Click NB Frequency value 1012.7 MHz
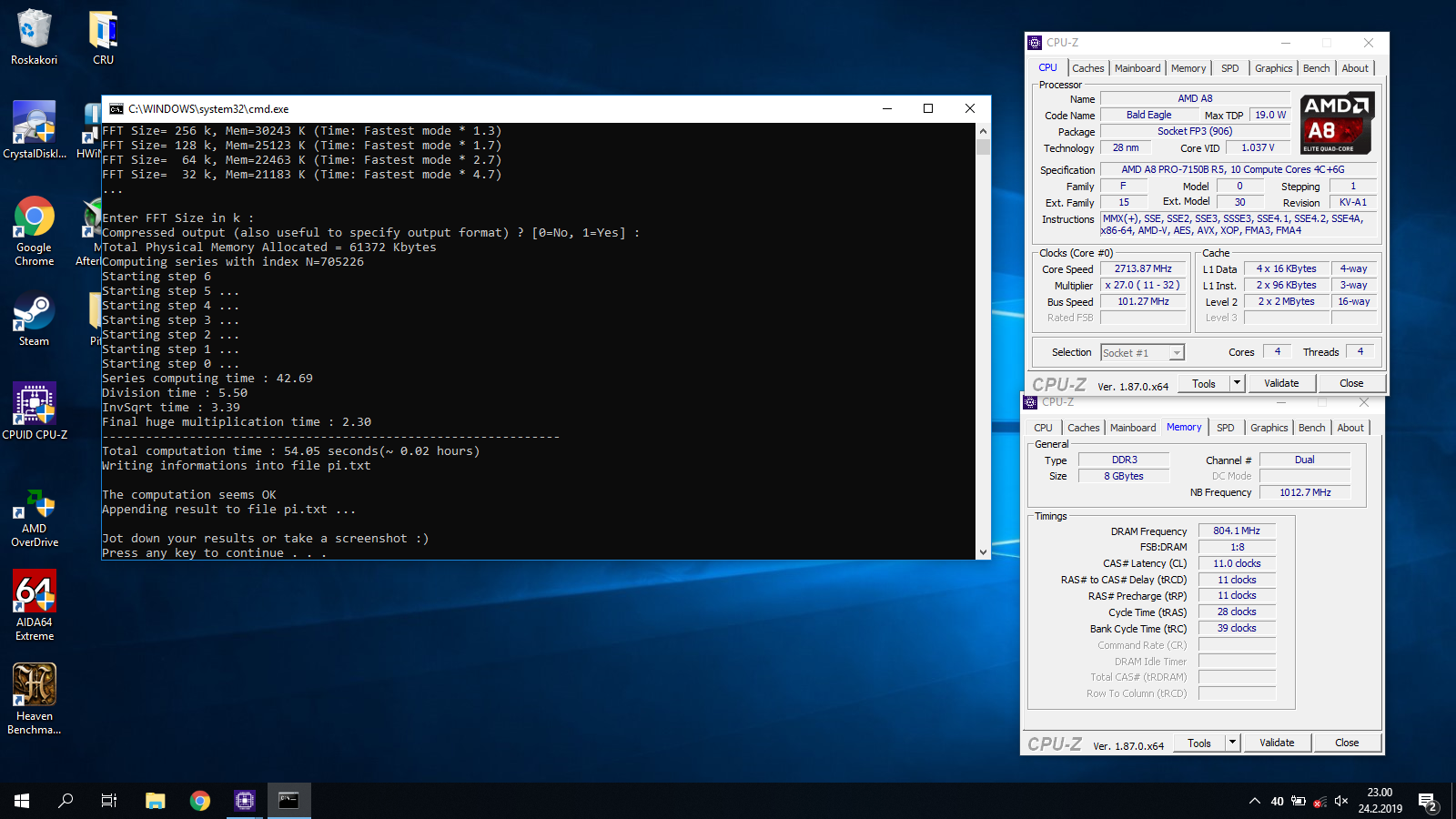The height and width of the screenshot is (819, 1456). click(1305, 492)
